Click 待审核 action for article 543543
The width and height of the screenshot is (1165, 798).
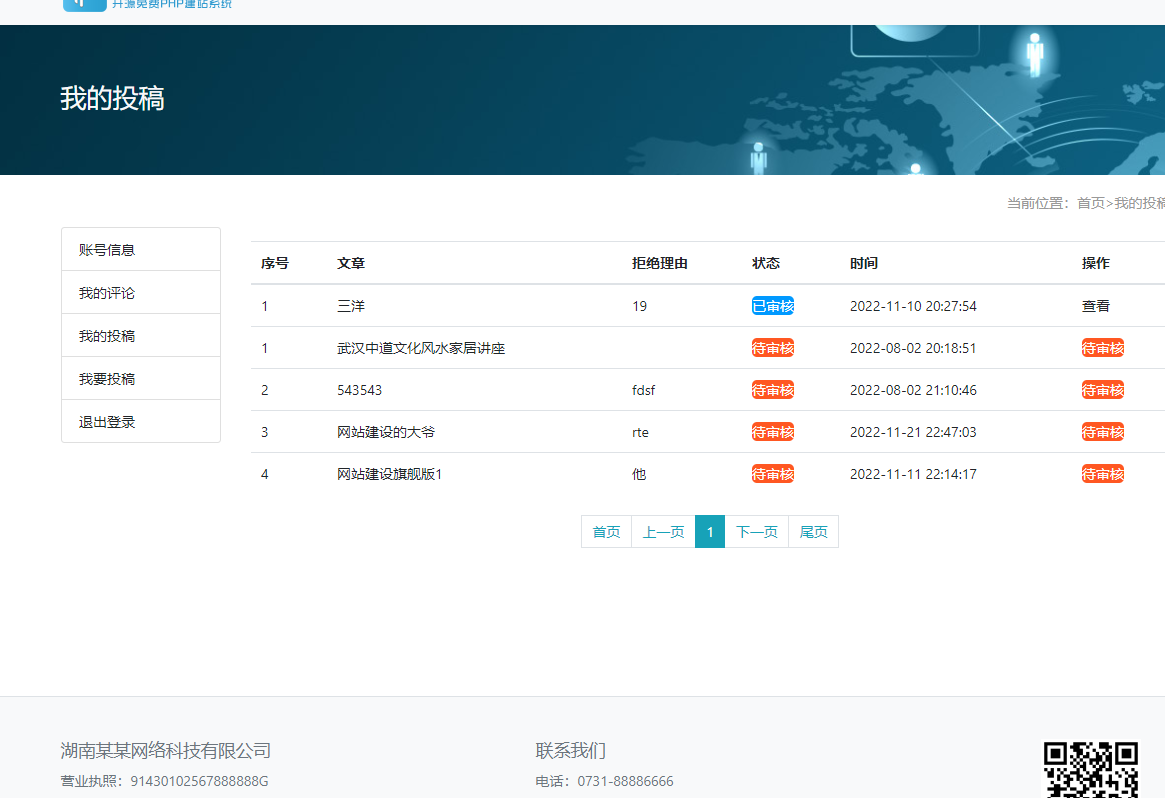coord(1102,390)
